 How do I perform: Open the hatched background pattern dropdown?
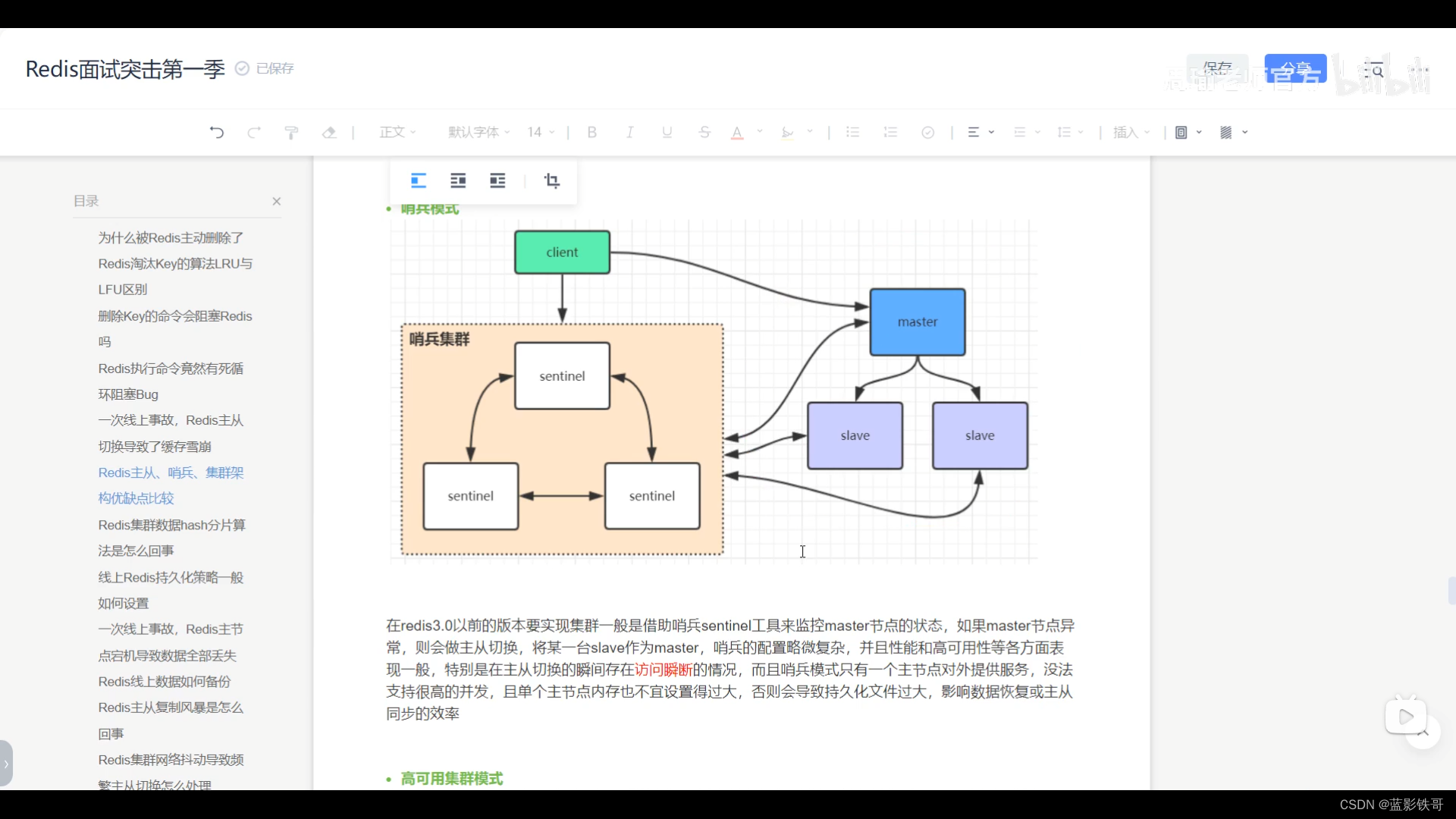tap(1234, 133)
